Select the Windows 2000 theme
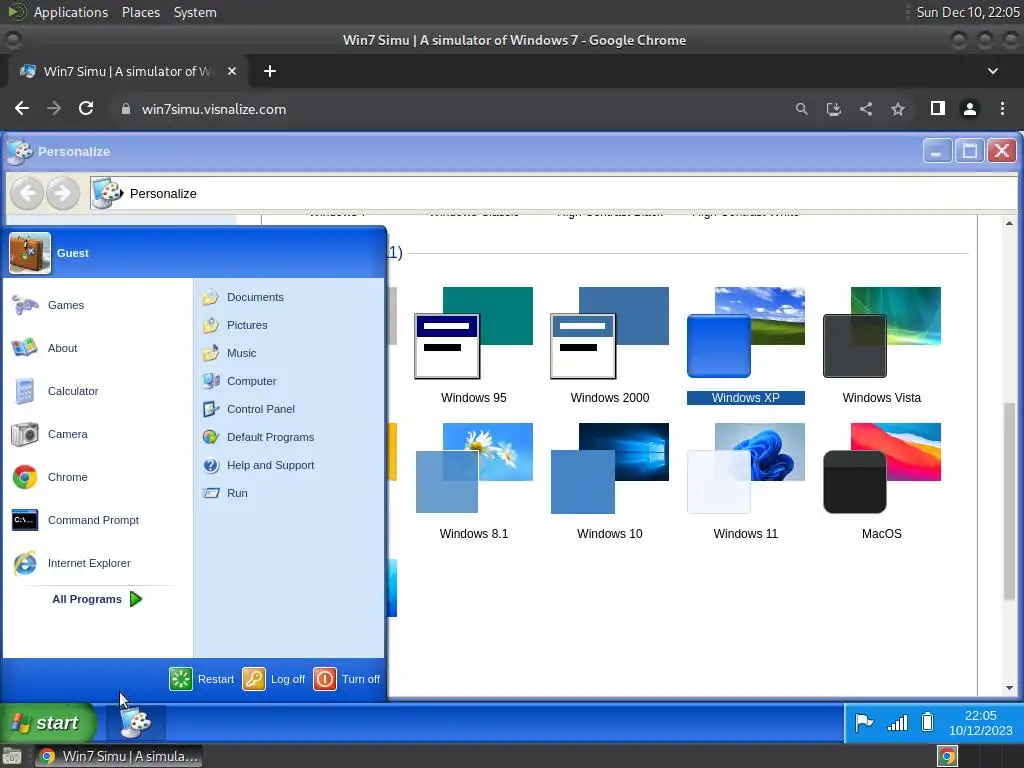Viewport: 1024px width, 768px height. (x=609, y=346)
